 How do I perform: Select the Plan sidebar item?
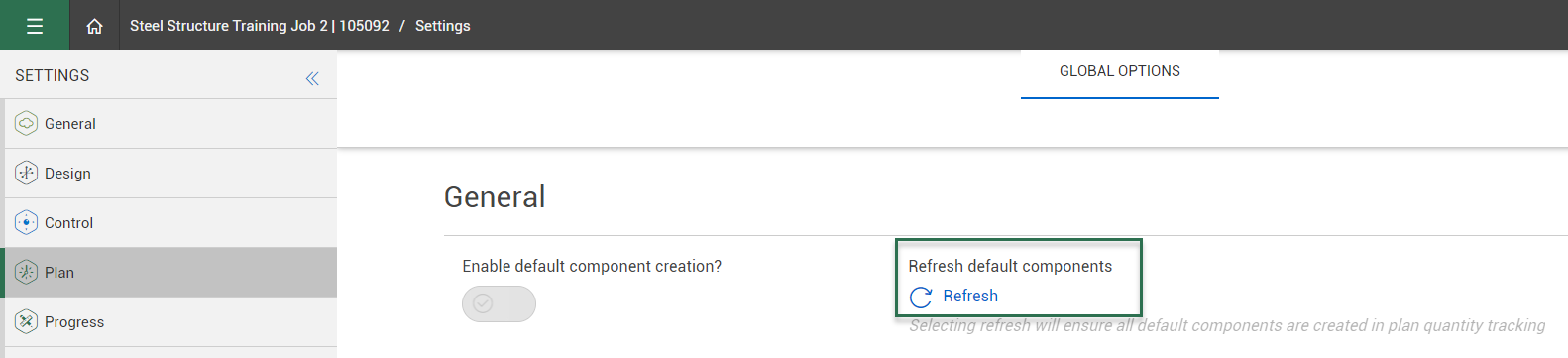pos(170,273)
